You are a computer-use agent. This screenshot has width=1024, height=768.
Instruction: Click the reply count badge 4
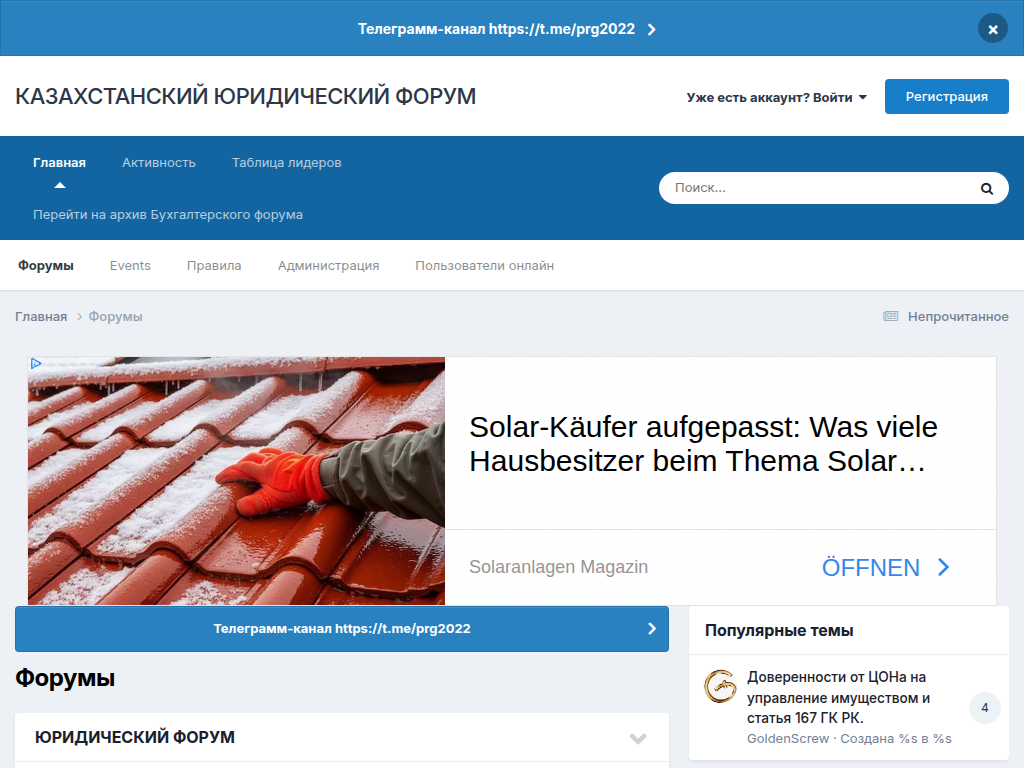click(984, 708)
